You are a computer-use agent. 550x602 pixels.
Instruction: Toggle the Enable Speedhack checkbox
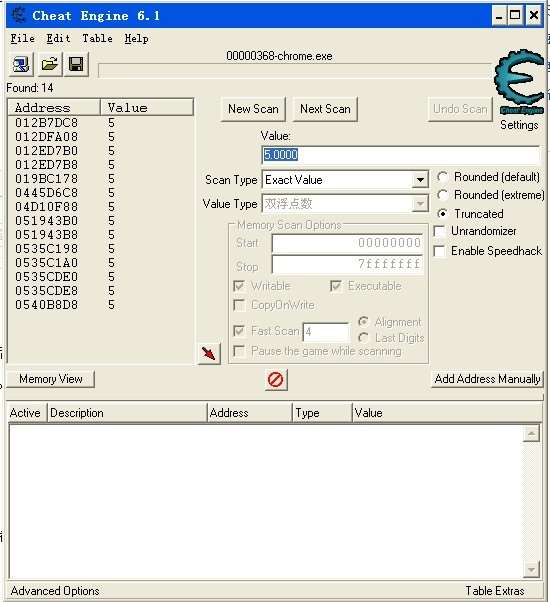(439, 251)
